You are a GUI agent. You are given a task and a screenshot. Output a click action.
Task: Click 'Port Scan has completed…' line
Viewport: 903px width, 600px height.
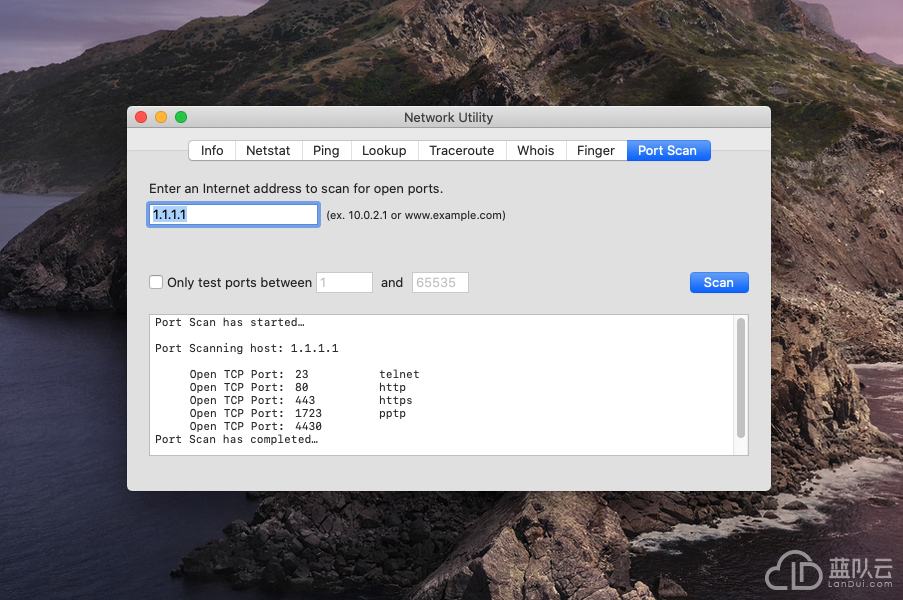(x=236, y=439)
